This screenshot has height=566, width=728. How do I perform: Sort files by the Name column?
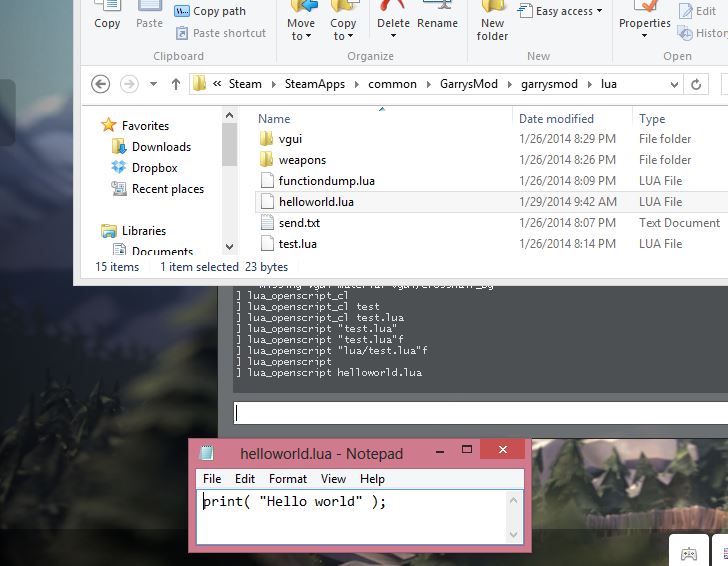pyautogui.click(x=274, y=119)
